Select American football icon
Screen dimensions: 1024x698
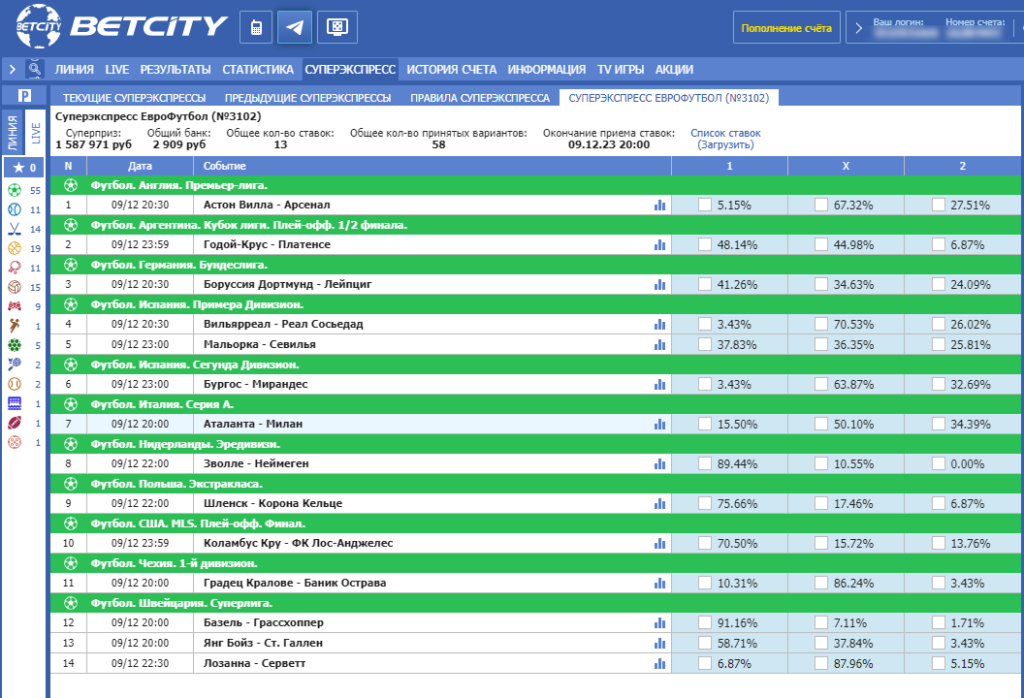click(14, 422)
